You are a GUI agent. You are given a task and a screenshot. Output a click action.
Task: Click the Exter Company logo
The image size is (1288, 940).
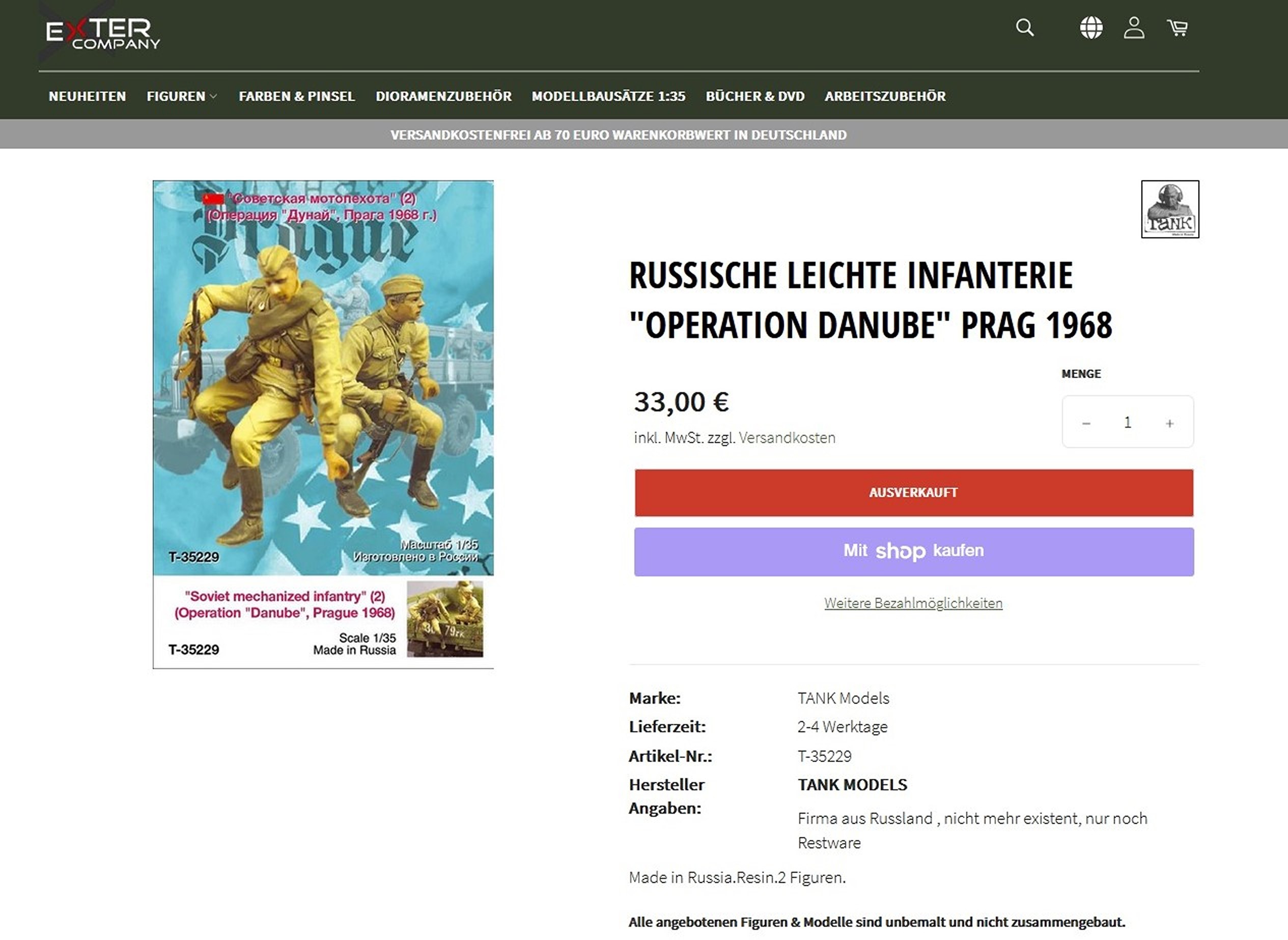click(x=102, y=33)
